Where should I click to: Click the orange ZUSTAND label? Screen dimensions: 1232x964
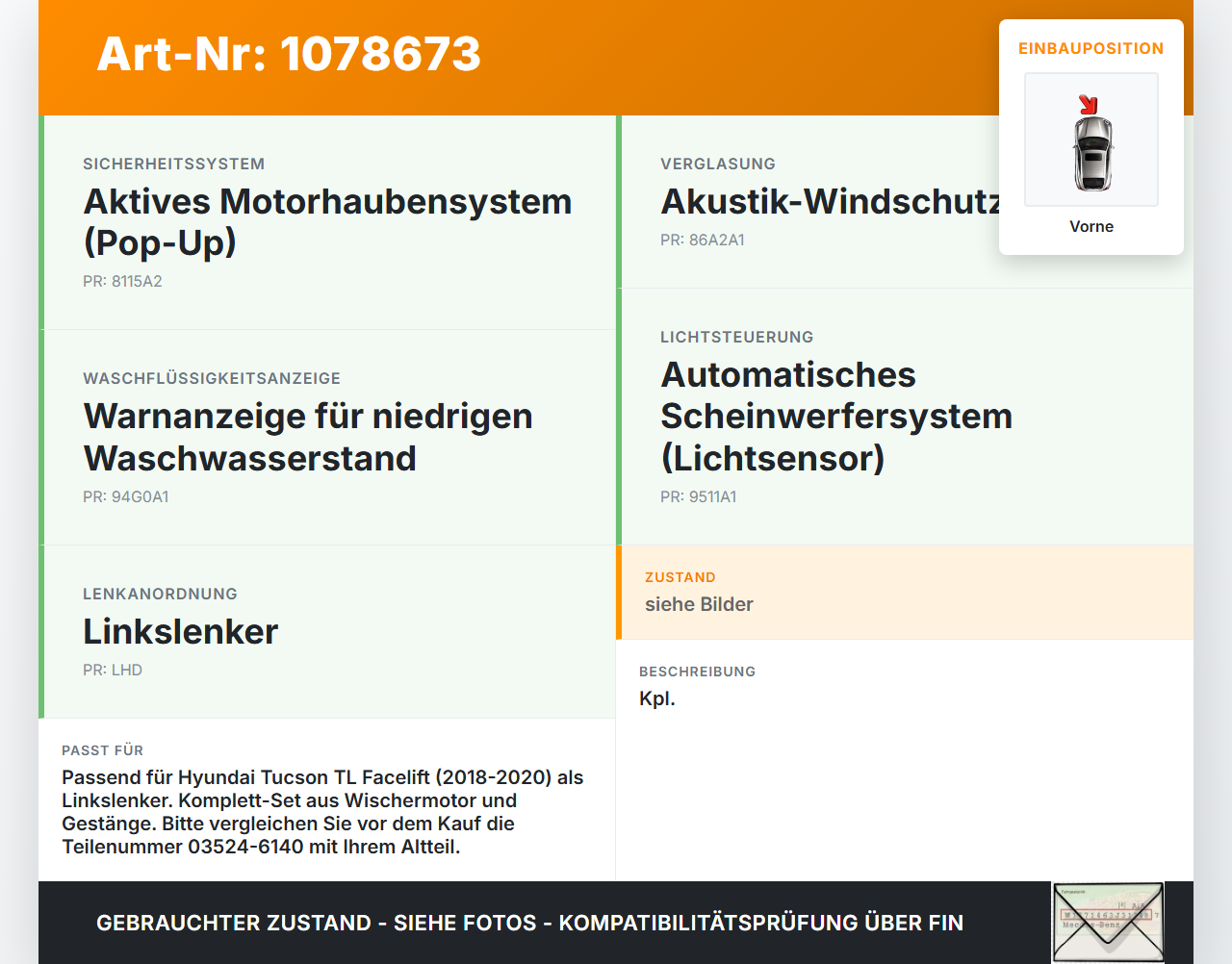pyautogui.click(x=680, y=577)
